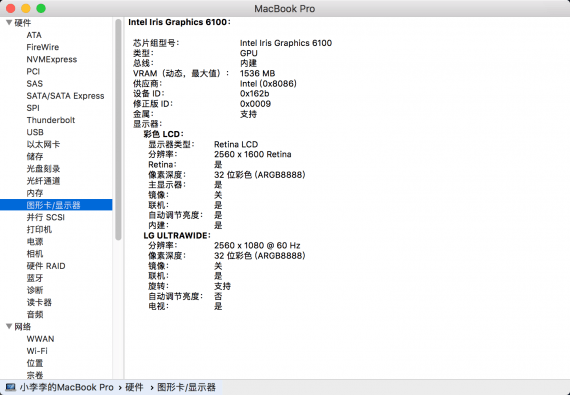Open SATA/SATA Express entry
570x395 pixels.
point(65,96)
